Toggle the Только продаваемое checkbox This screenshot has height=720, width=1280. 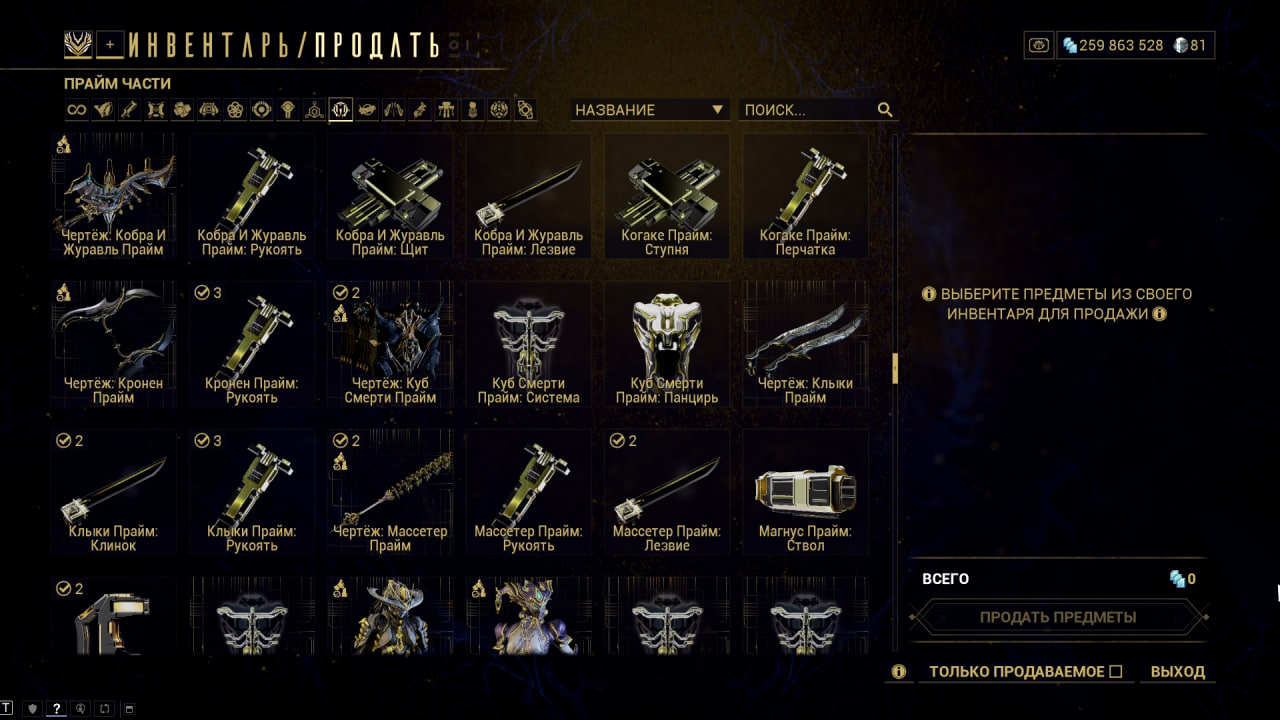tap(1116, 672)
